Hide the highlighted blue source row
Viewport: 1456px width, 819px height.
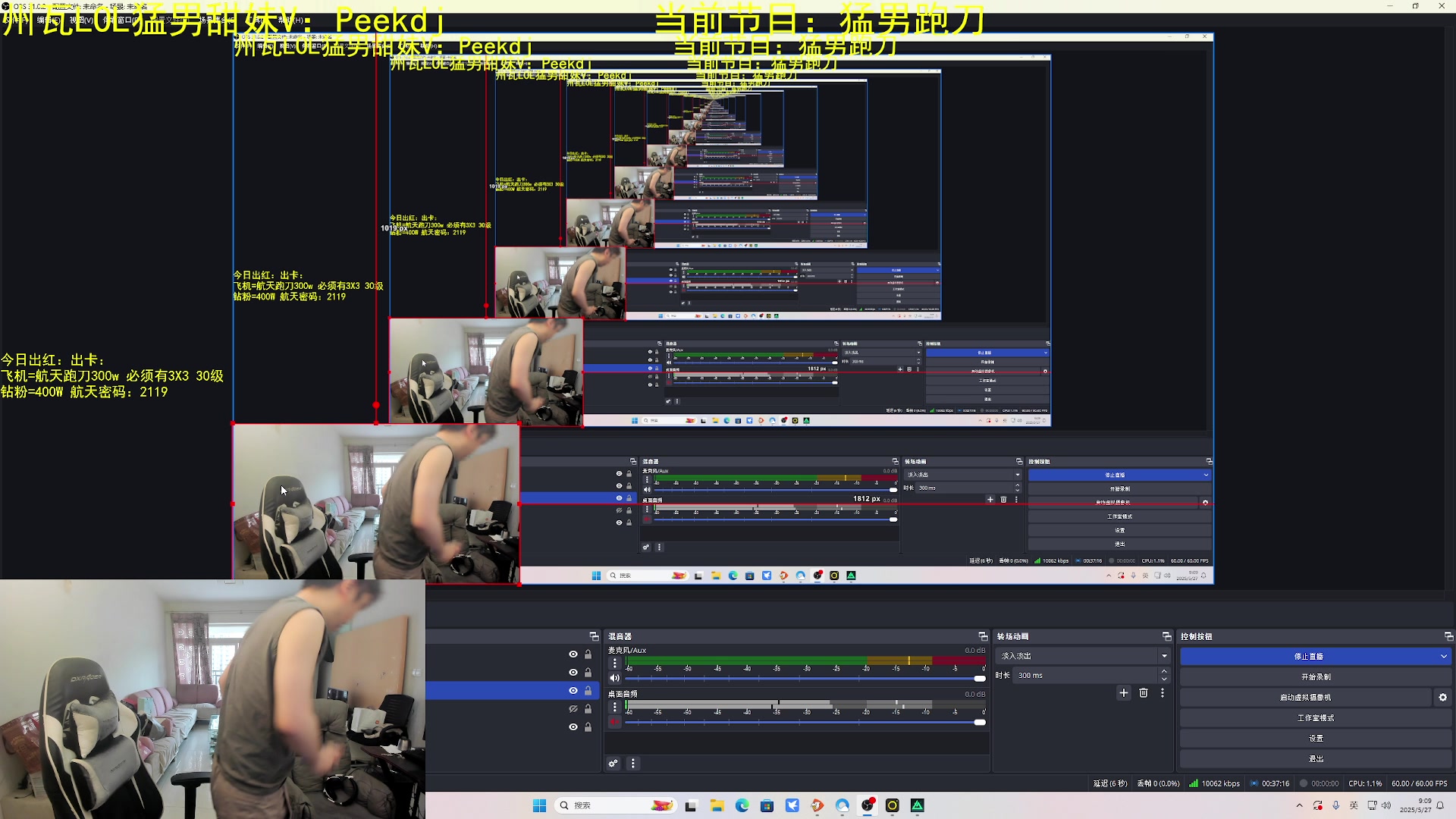(x=573, y=691)
